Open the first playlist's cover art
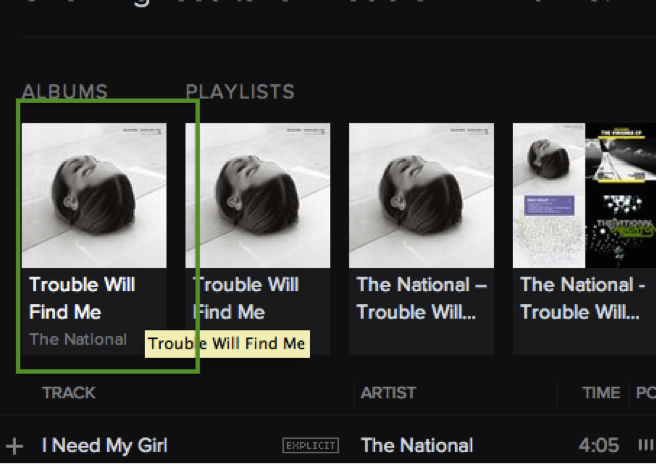The image size is (657, 464). click(258, 195)
